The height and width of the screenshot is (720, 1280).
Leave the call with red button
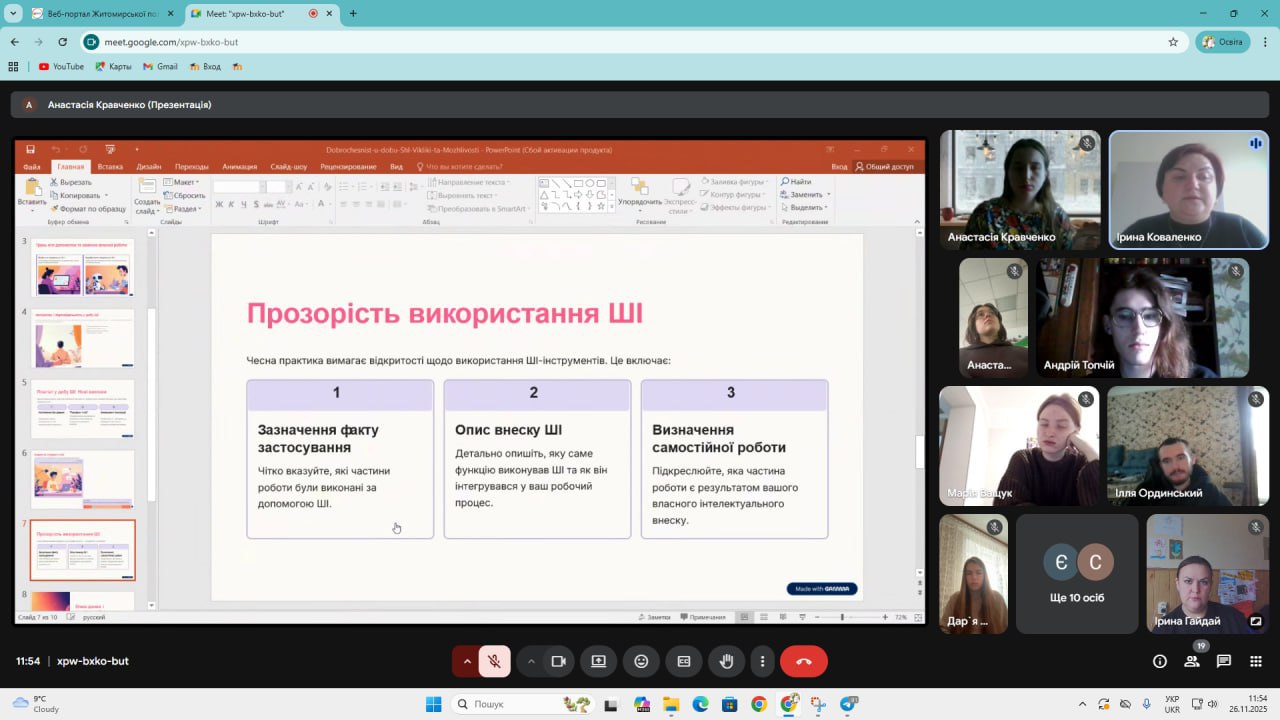coord(803,661)
